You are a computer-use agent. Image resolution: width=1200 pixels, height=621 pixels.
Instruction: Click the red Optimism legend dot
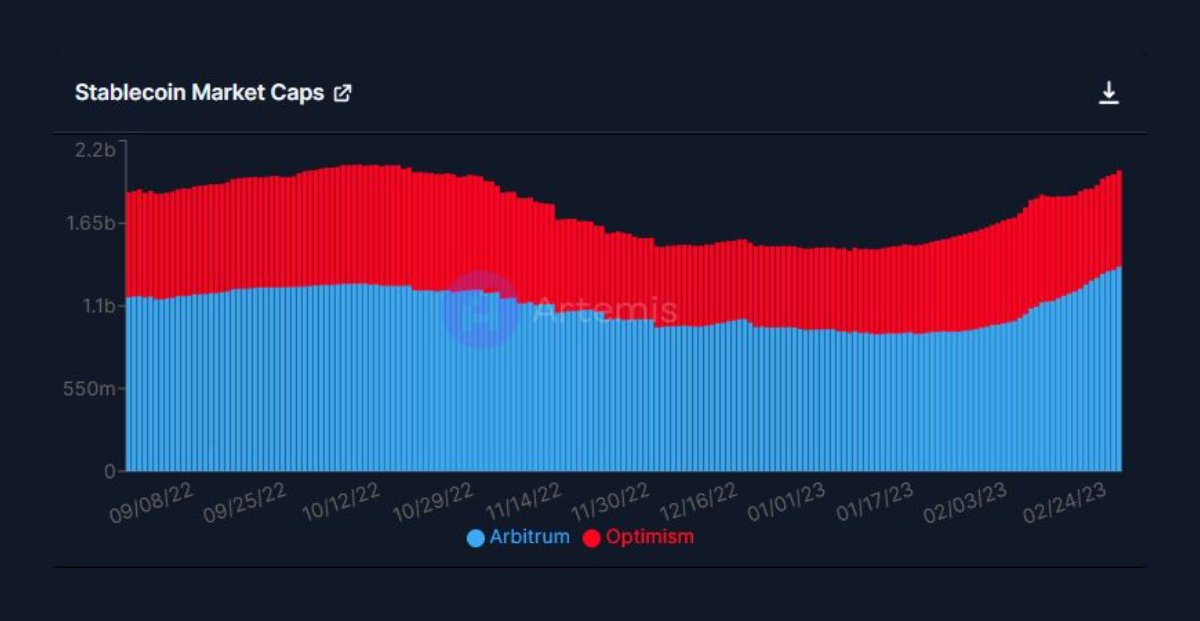click(592, 538)
